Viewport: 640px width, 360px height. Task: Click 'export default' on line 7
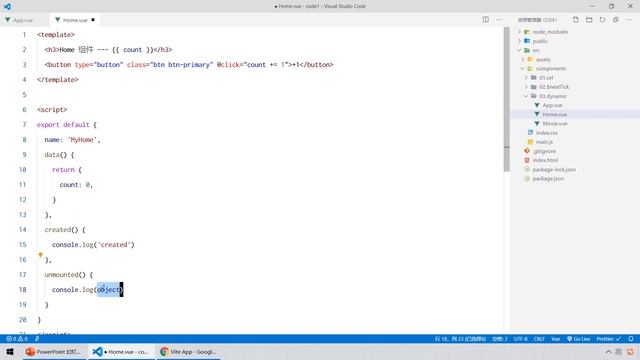point(63,124)
